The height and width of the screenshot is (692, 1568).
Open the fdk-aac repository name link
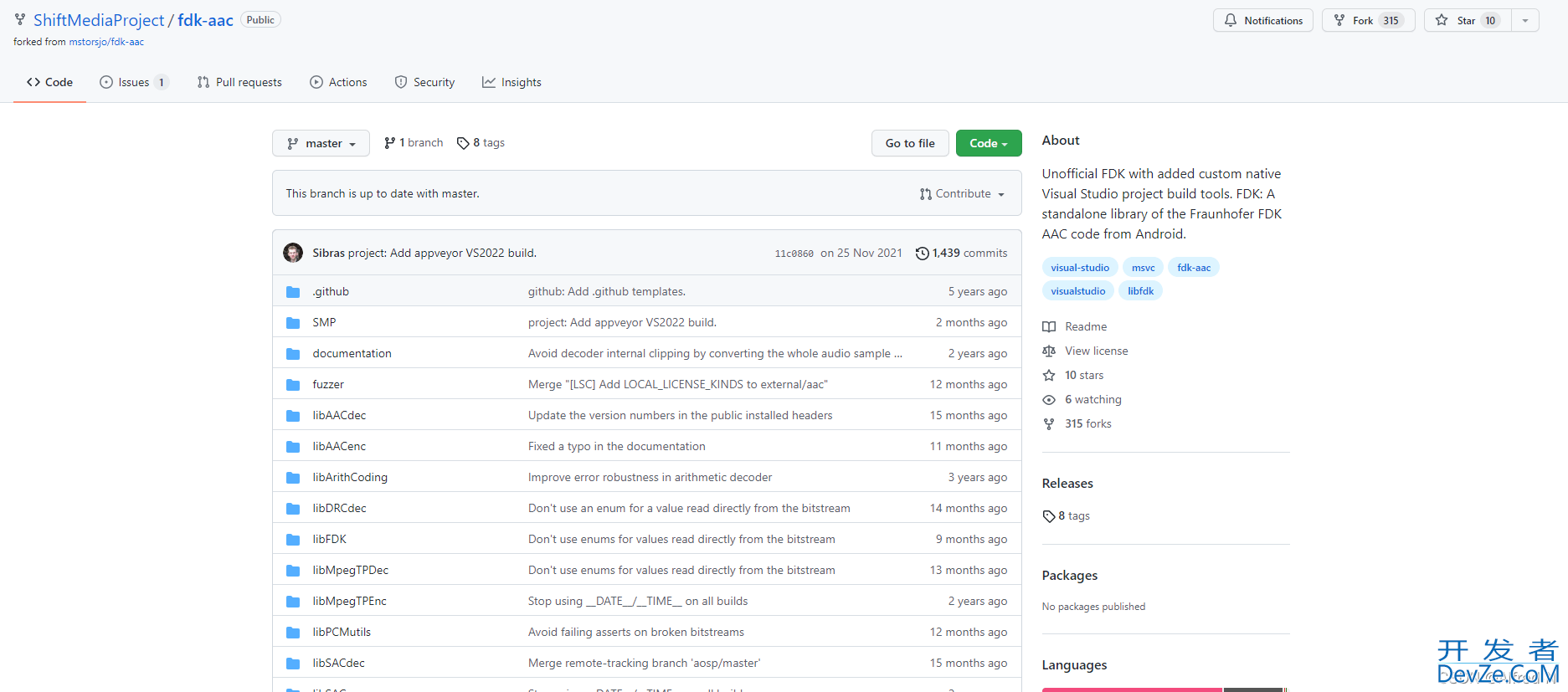coord(205,20)
